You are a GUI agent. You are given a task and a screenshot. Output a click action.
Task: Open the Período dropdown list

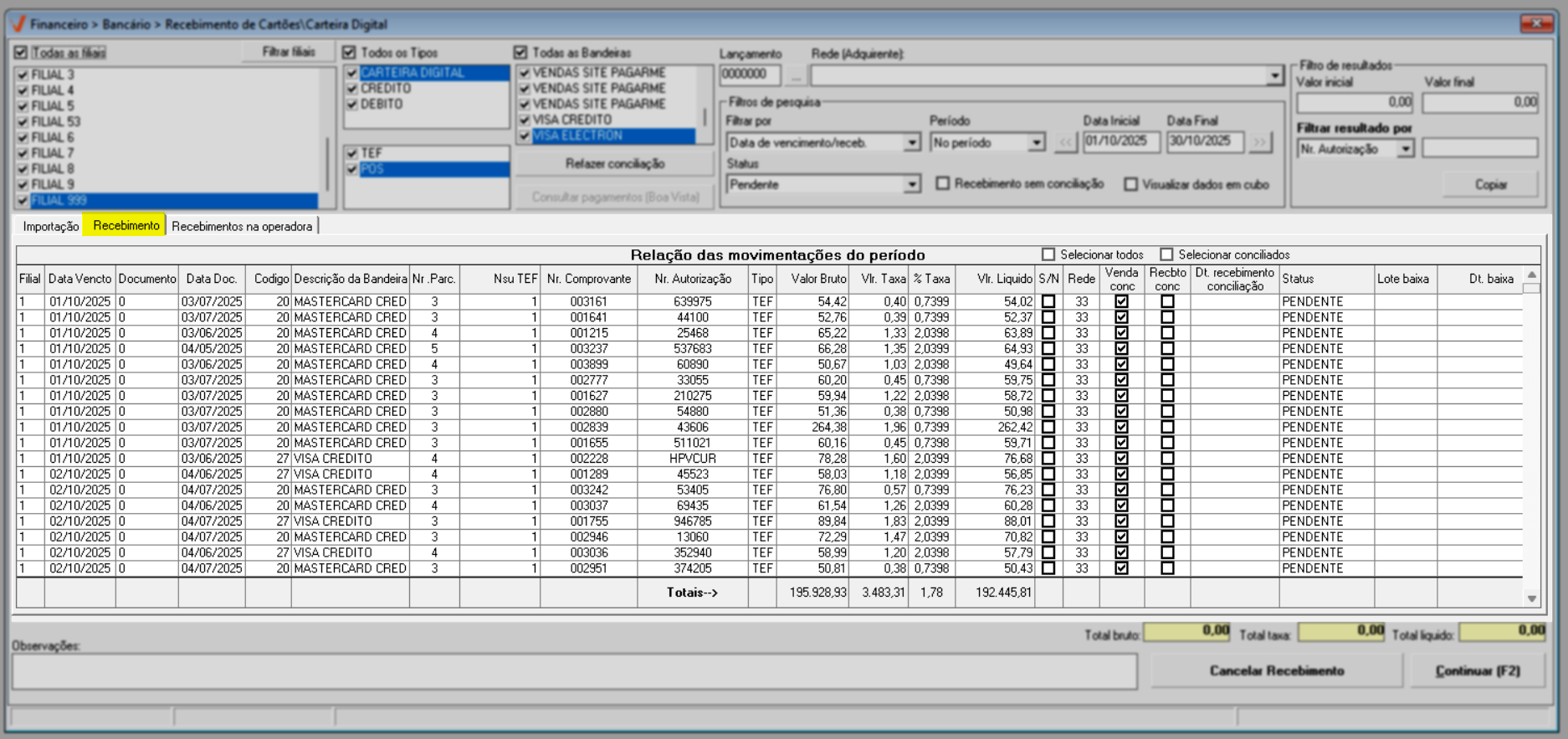1036,143
